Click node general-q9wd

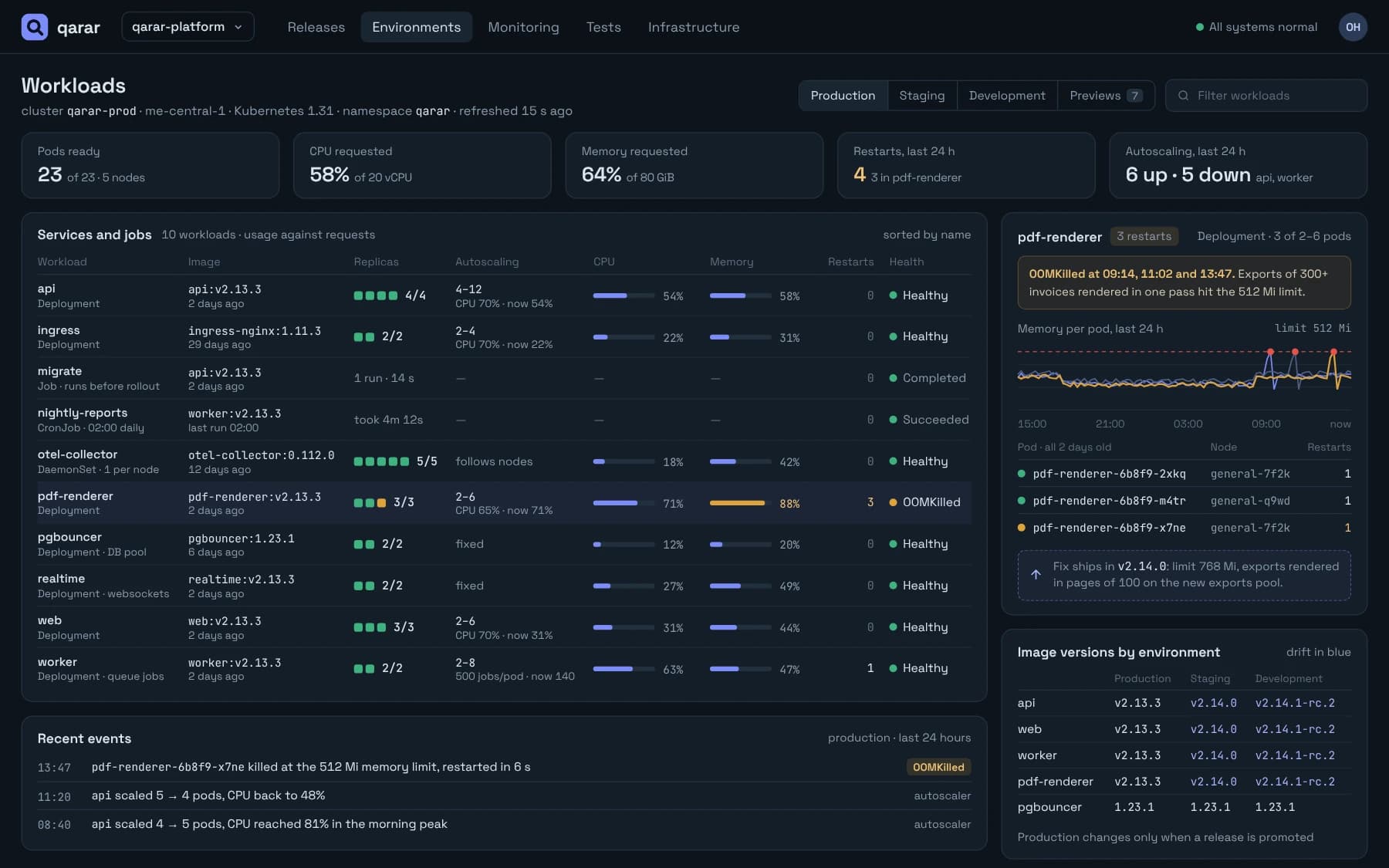coord(1250,501)
